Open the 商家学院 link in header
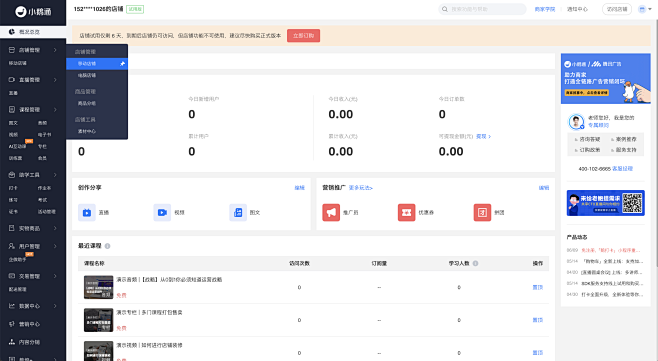The image size is (658, 361). [545, 9]
